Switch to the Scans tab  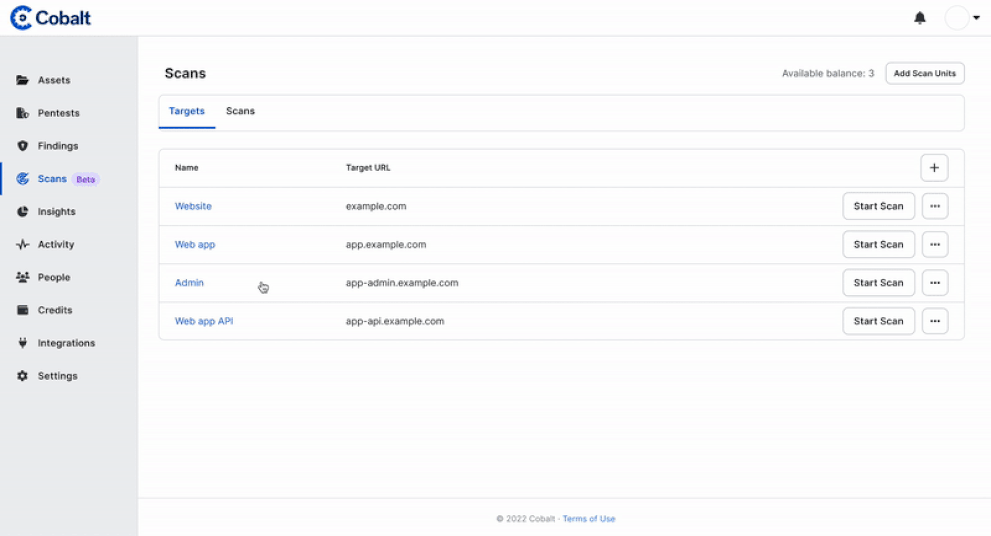(x=240, y=111)
